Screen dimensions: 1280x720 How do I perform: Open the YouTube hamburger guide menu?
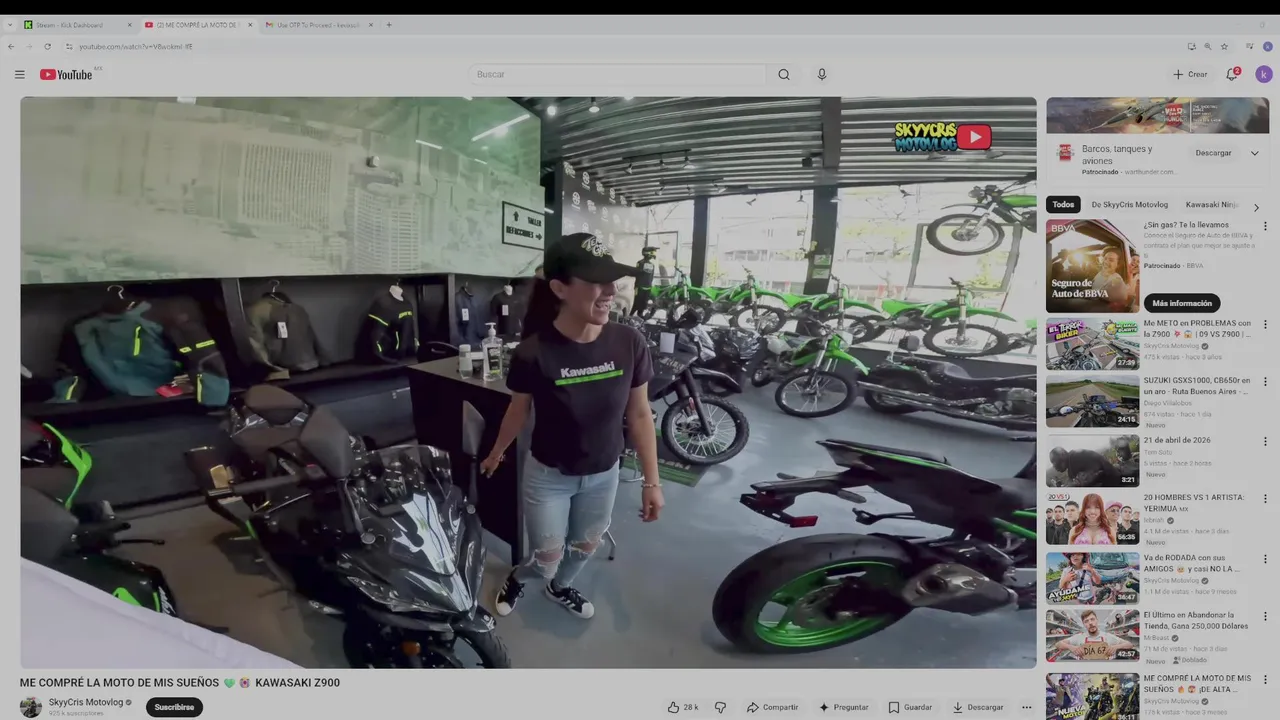coord(19,74)
